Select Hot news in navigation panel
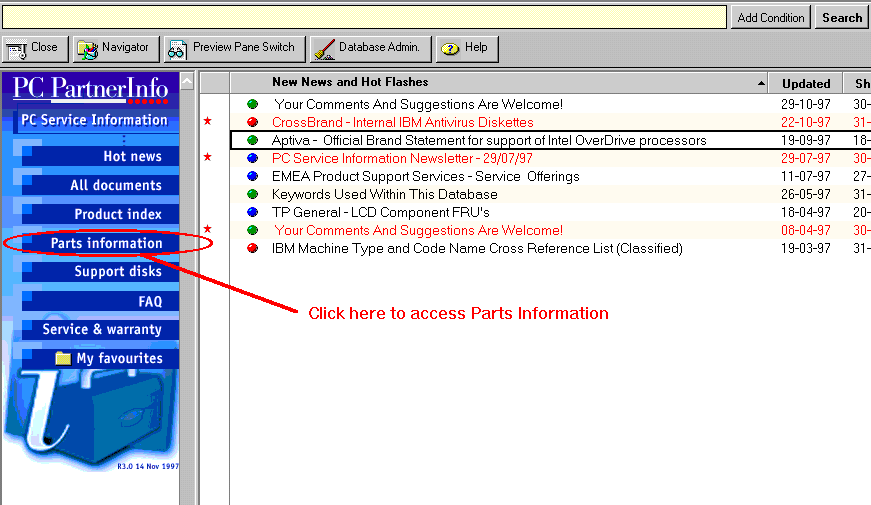871x505 pixels. [131, 156]
